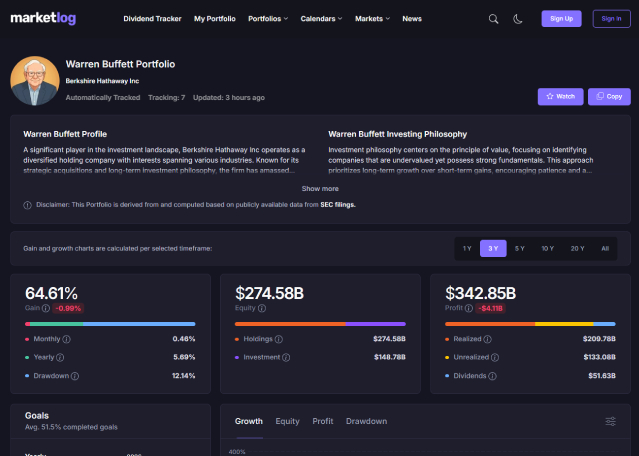Screen dimensions: 639x456
Task: Select the All timeframe option
Action: 604,248
